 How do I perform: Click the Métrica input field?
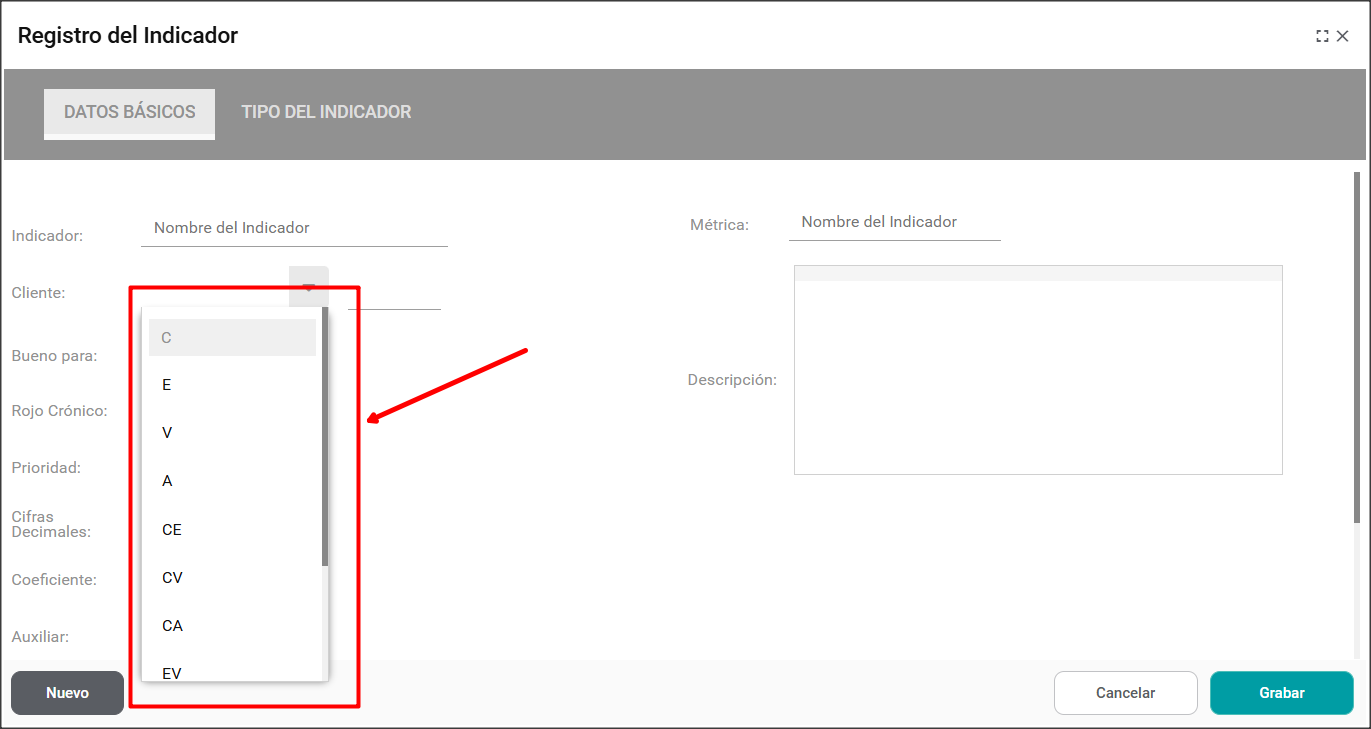[x=894, y=222]
